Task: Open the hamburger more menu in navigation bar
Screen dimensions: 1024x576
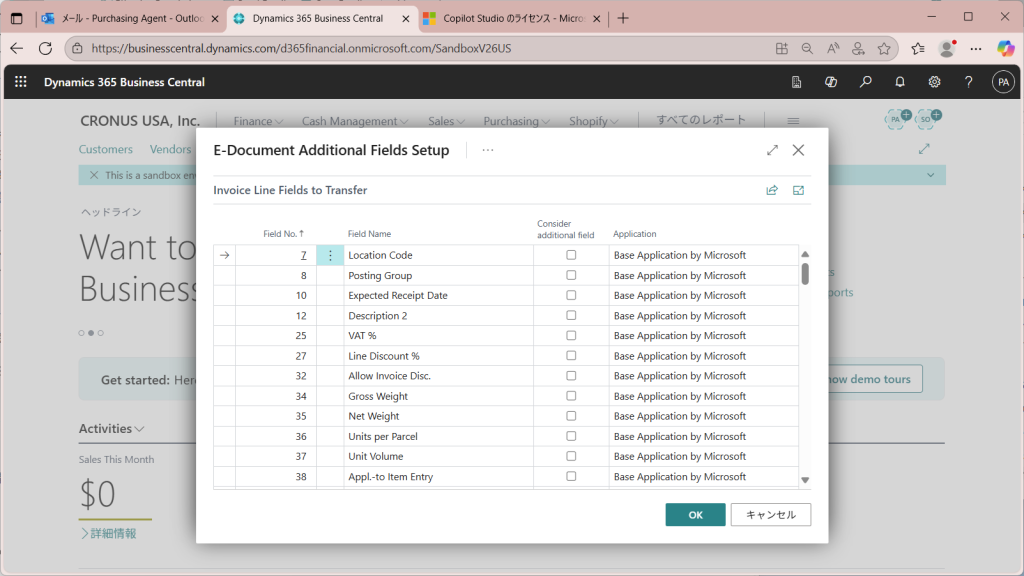Action: tap(793, 121)
